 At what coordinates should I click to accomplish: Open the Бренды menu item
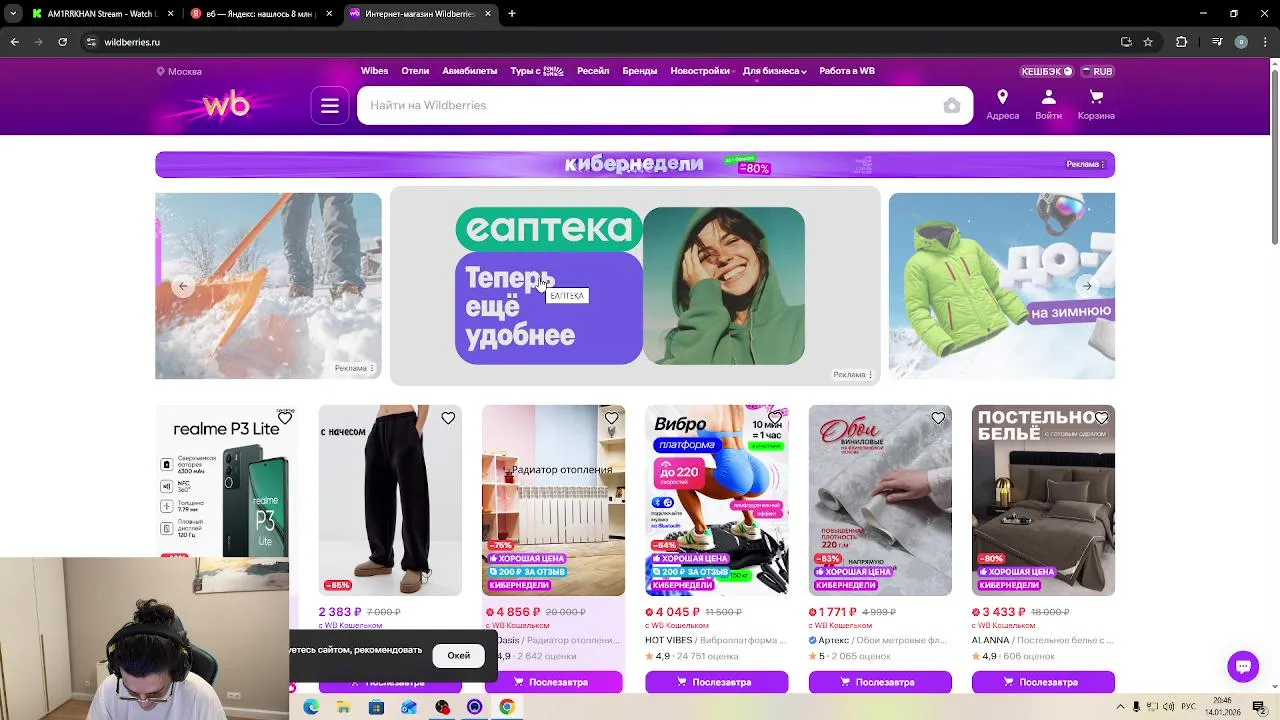coord(640,71)
